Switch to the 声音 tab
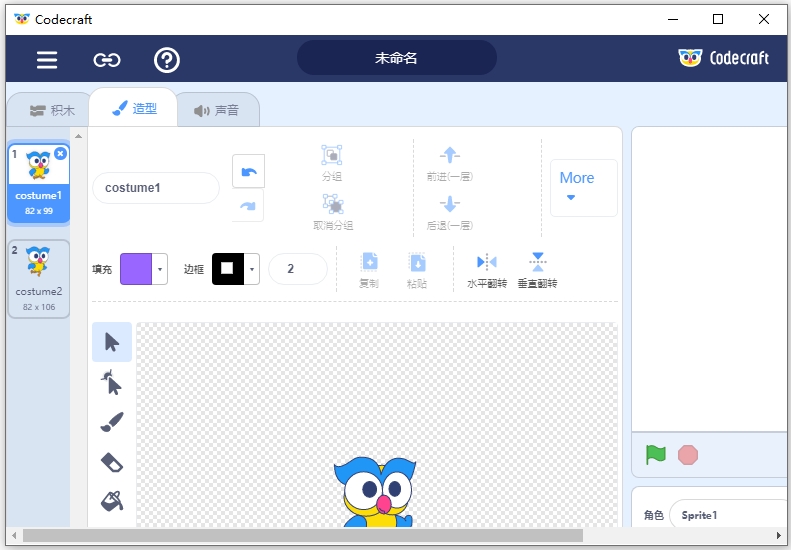791x550 pixels. [217, 110]
